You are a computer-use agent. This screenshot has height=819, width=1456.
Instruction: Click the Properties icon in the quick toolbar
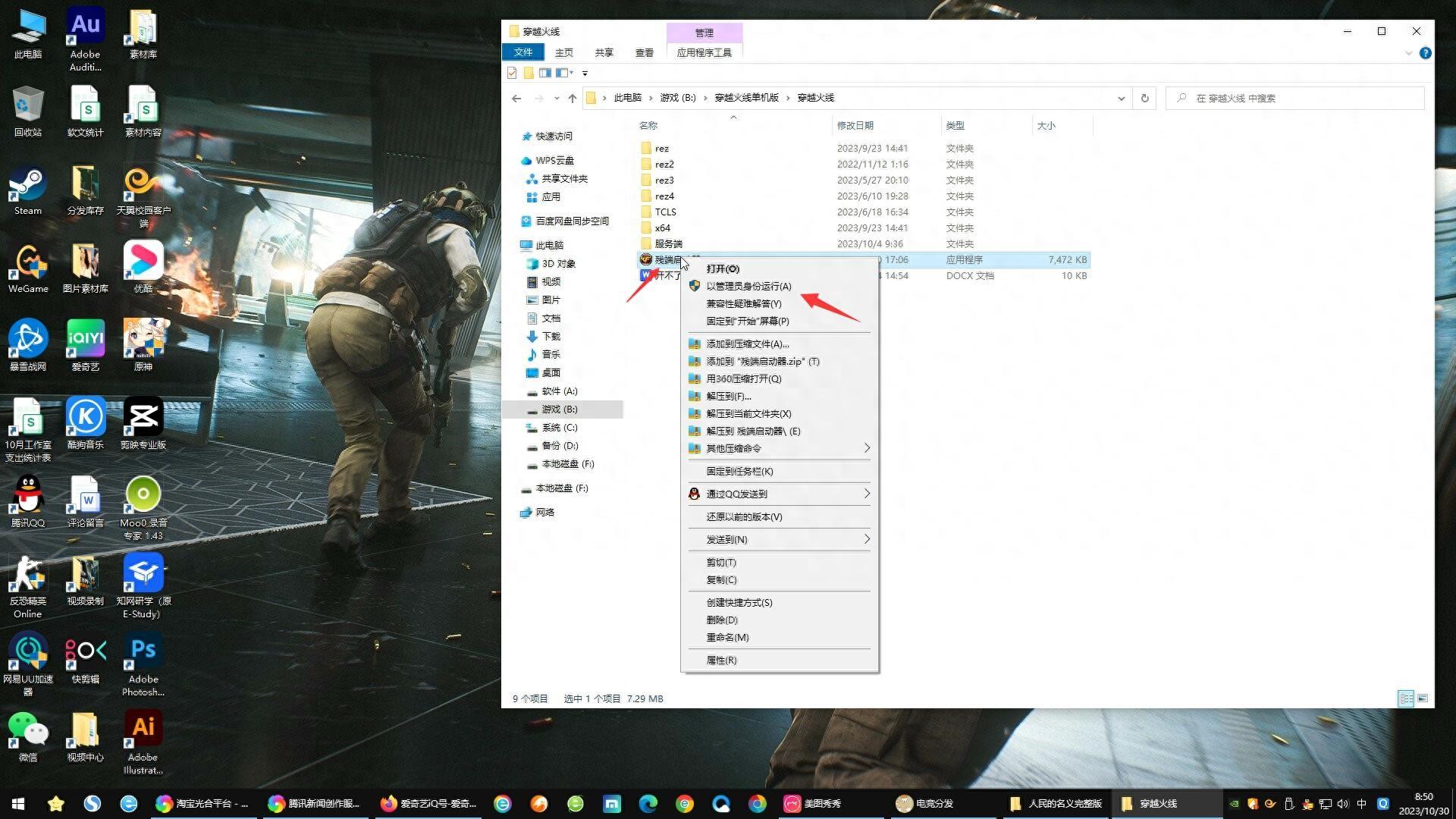point(512,73)
